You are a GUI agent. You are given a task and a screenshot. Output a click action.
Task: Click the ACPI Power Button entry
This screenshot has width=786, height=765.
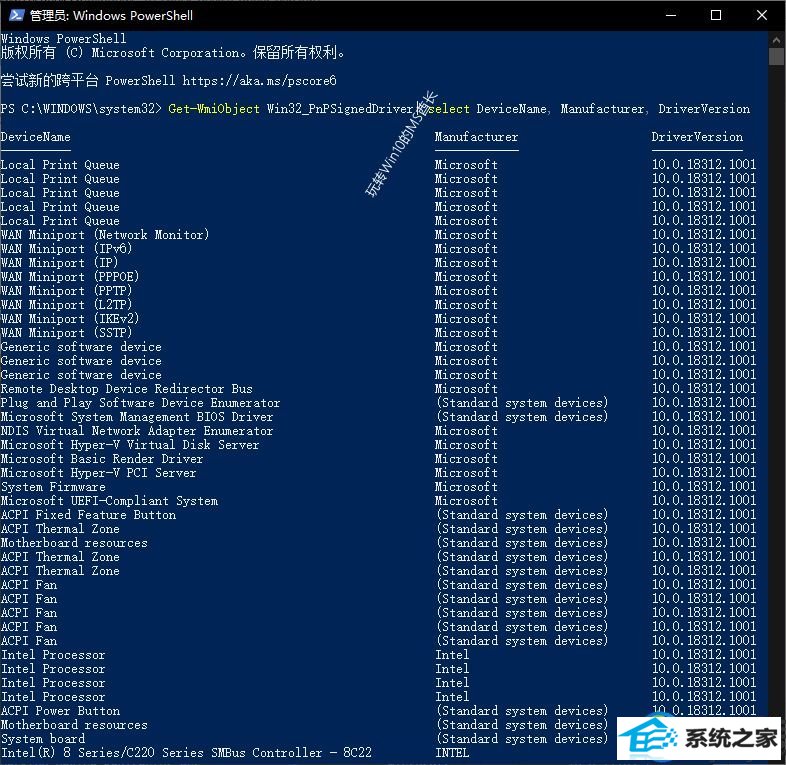[x=60, y=711]
